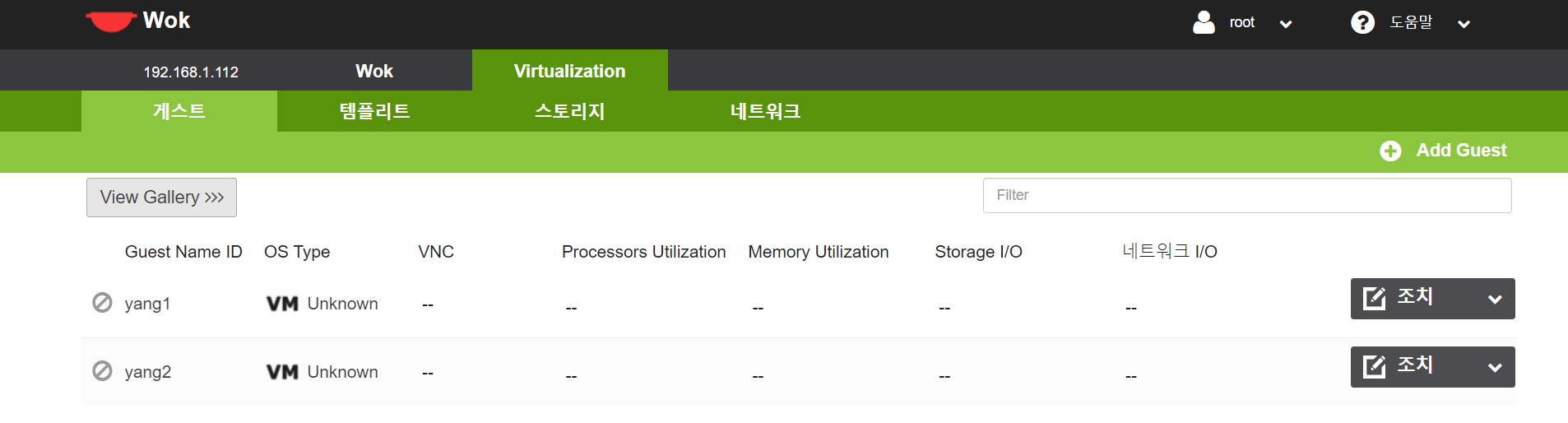
Task: Click the edit icon in yang1's 조치 button
Action: coord(1374,298)
